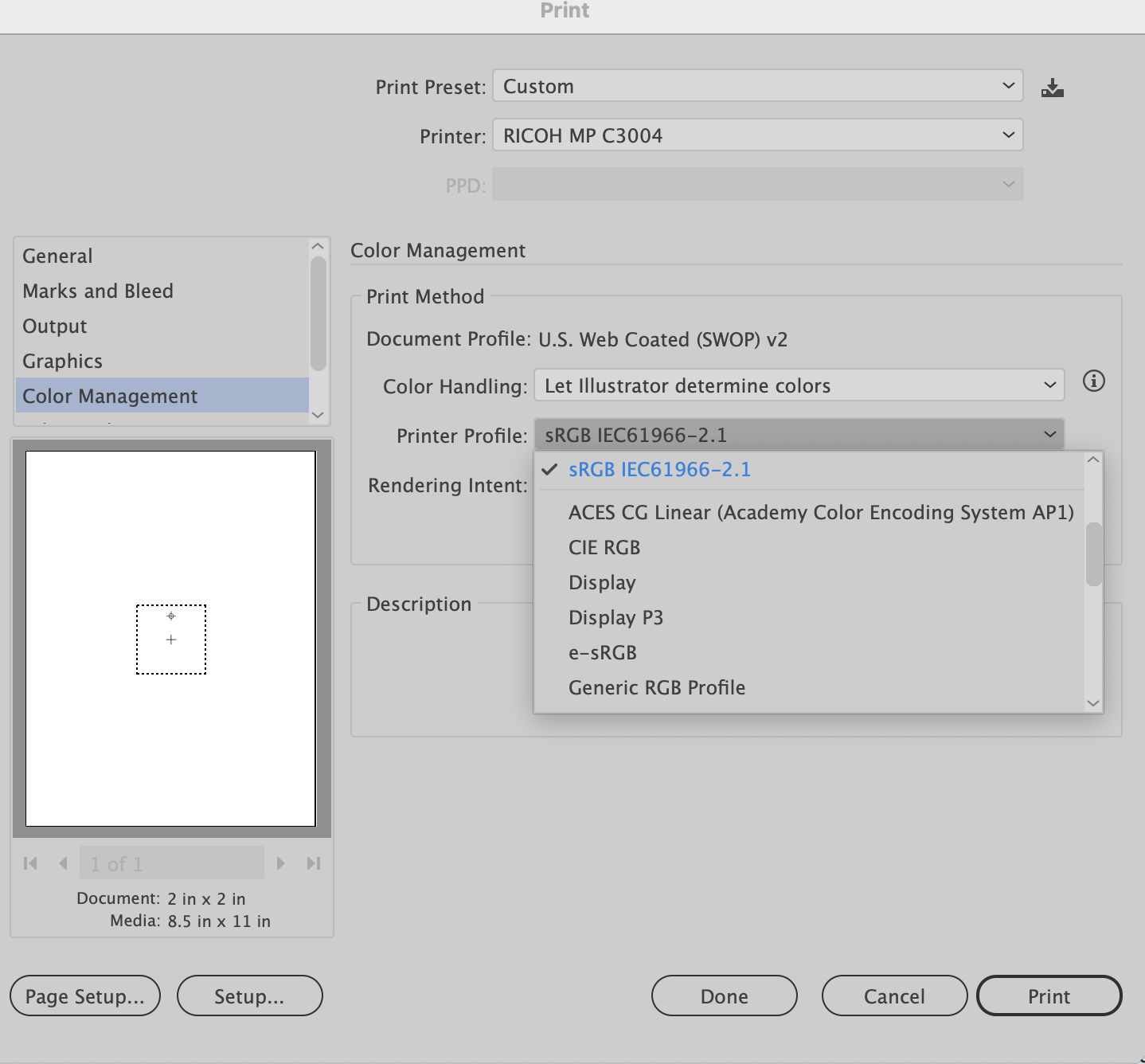Choose Display profile option
Viewport: 1145px width, 1064px height.
tap(809, 582)
